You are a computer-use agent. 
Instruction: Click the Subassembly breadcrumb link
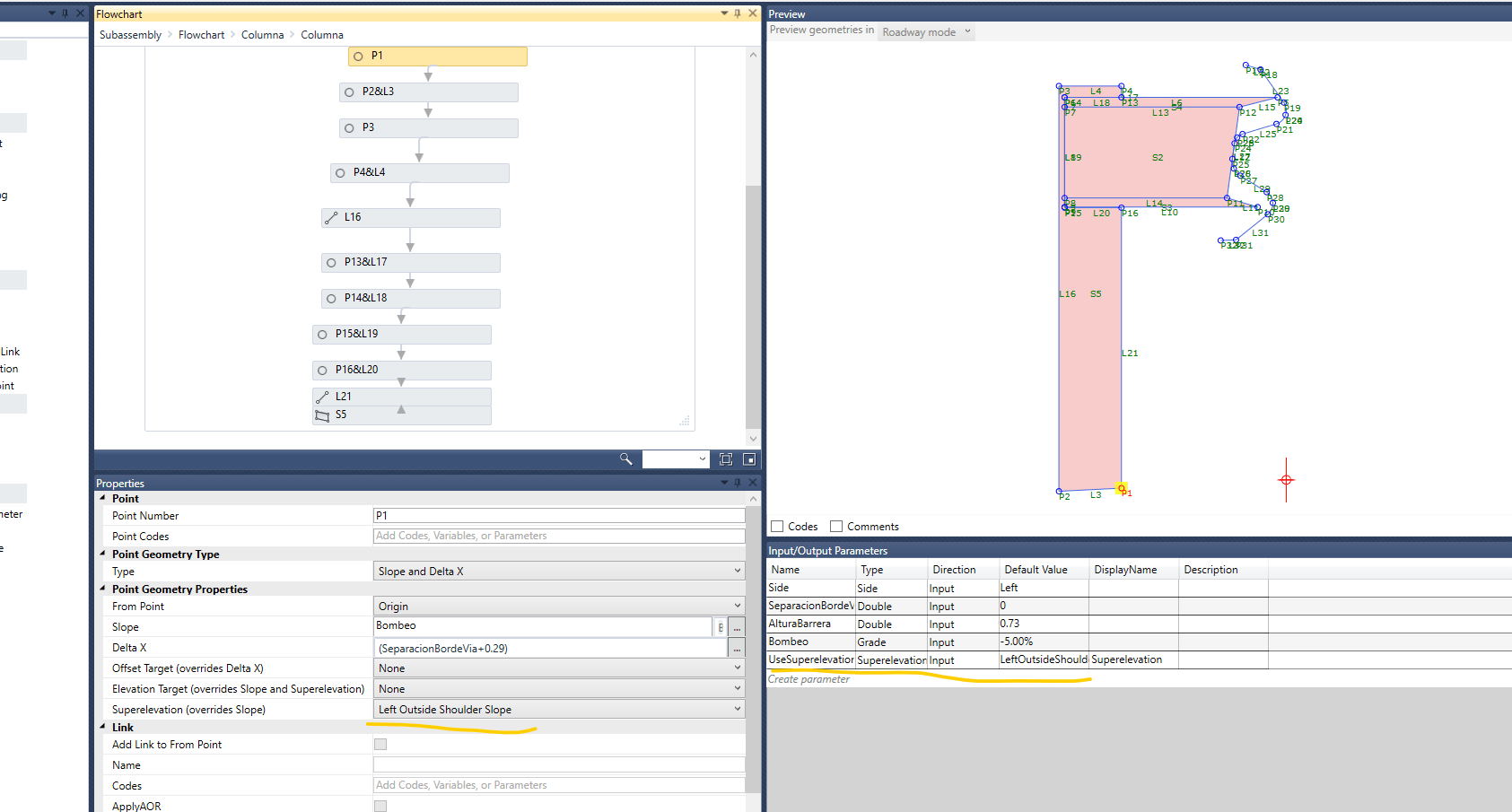pyautogui.click(x=129, y=34)
